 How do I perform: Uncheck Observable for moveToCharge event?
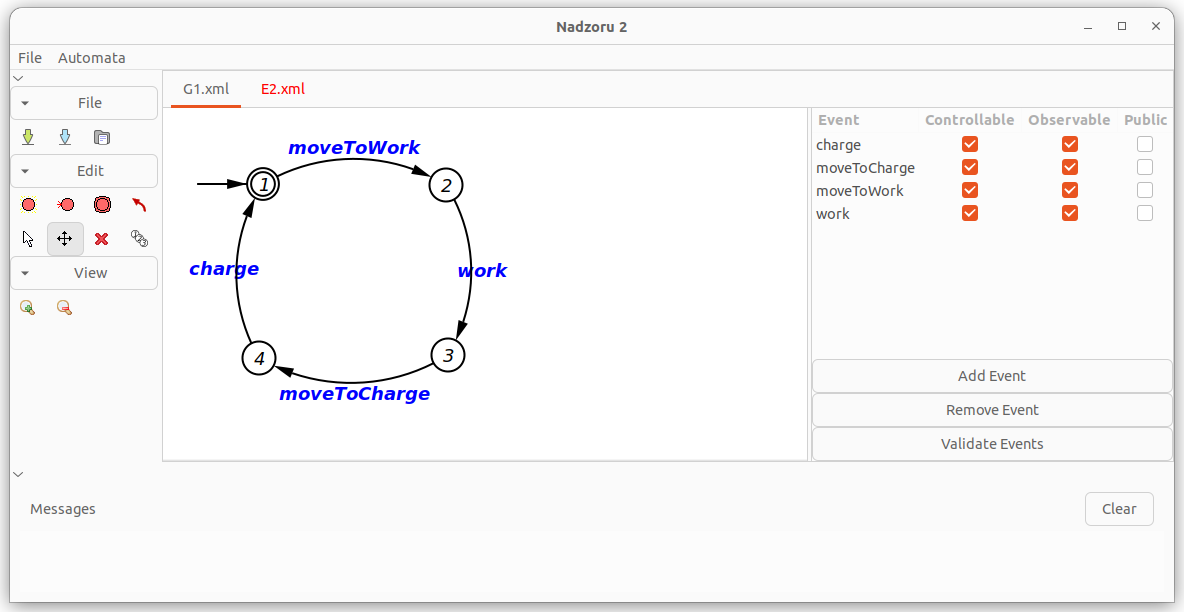click(1069, 167)
